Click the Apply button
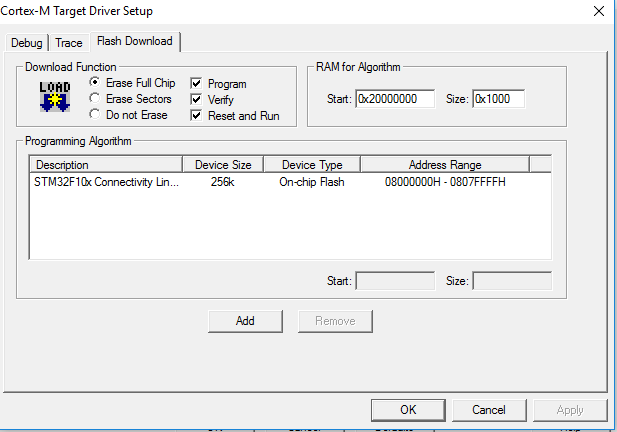617x432 pixels. point(570,410)
